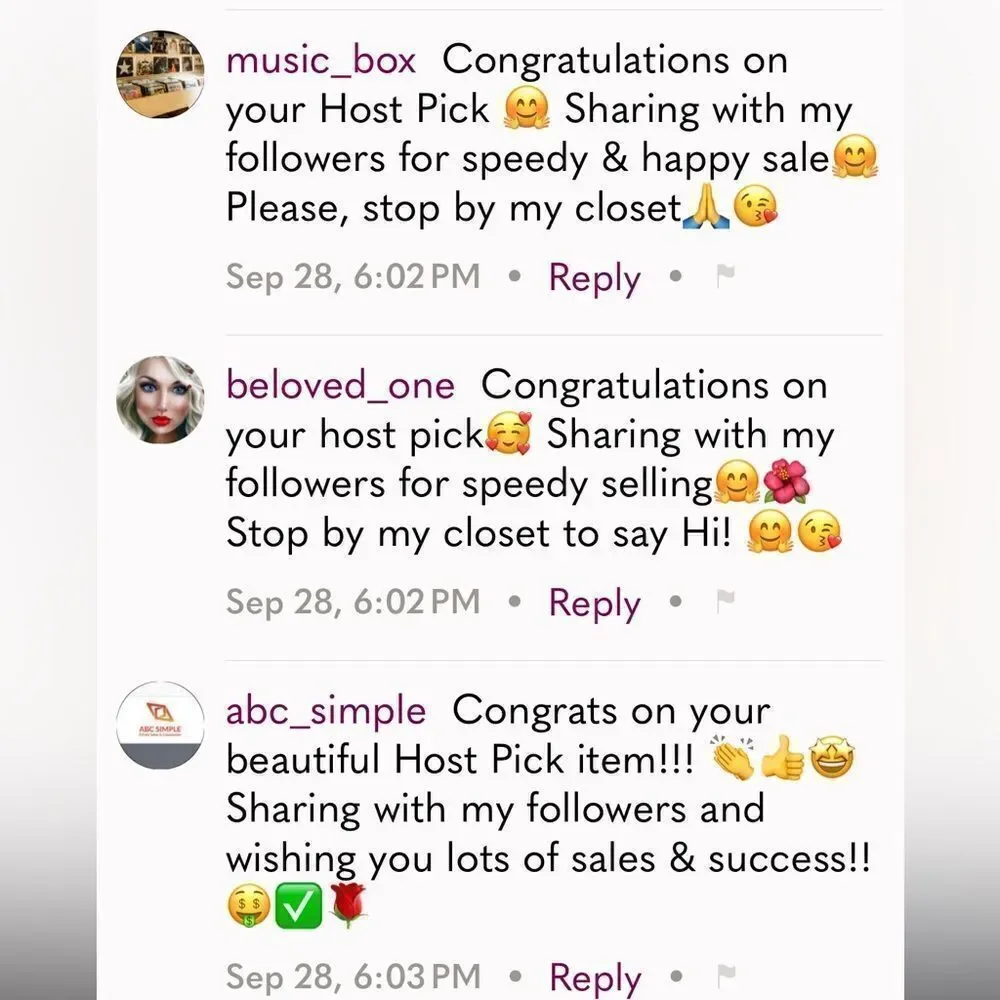The width and height of the screenshot is (1000, 1000).
Task: Flag the beloved_one comment
Action: 726,601
